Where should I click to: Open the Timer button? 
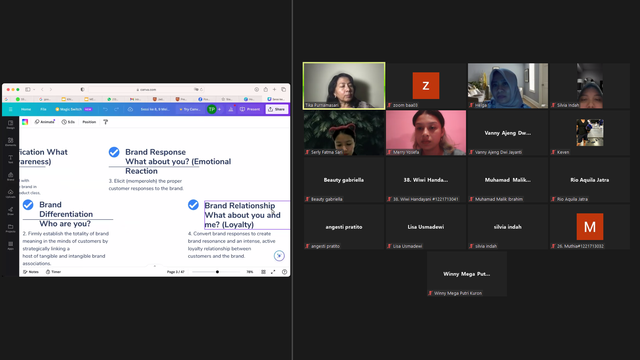point(53,272)
